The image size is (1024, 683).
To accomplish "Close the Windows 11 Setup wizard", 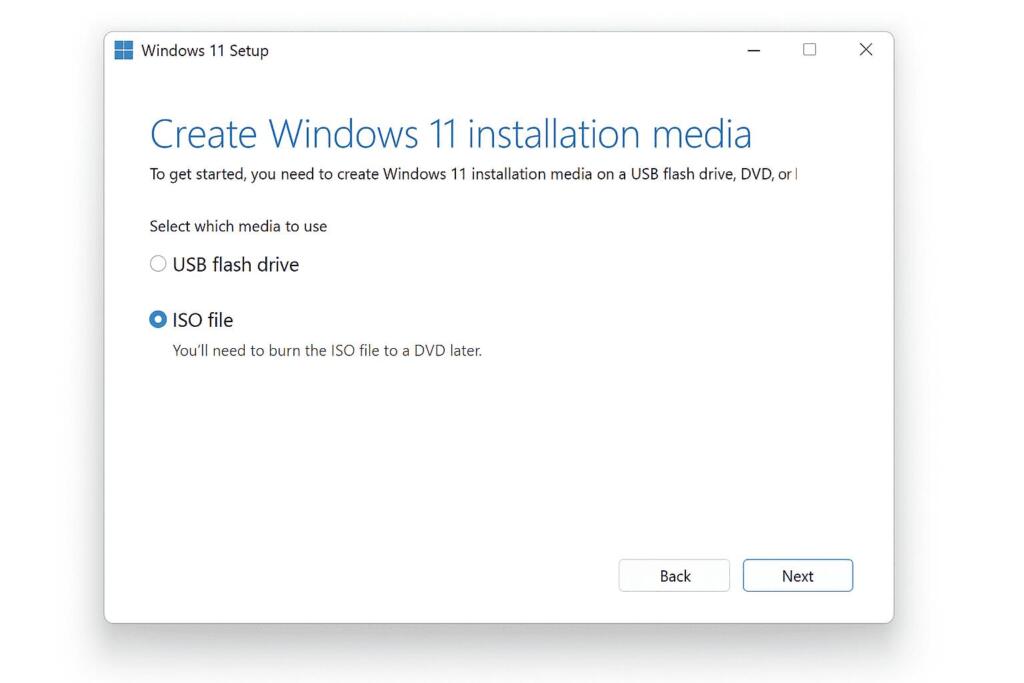I will point(865,49).
